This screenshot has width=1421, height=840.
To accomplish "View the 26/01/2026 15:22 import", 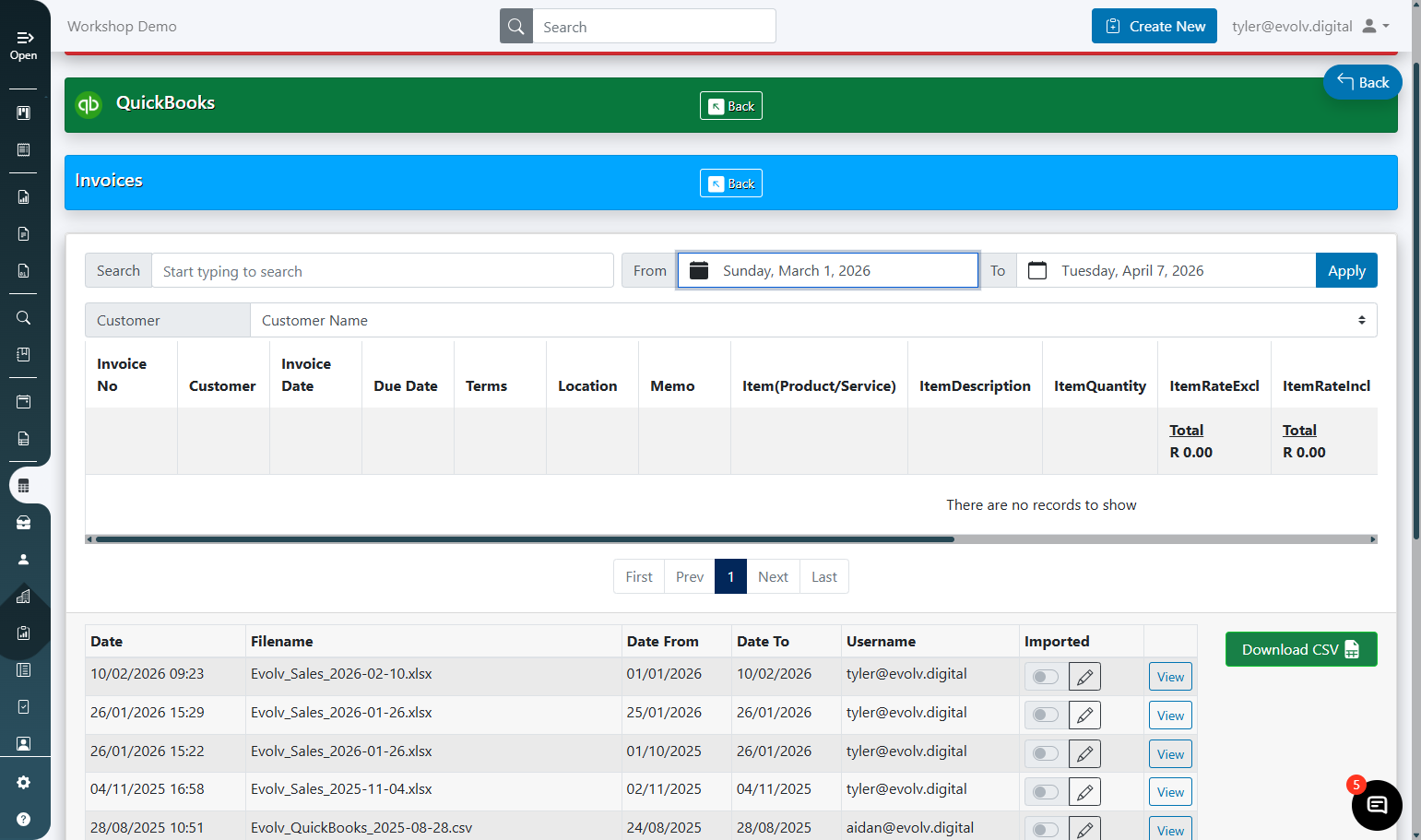I will point(1170,754).
